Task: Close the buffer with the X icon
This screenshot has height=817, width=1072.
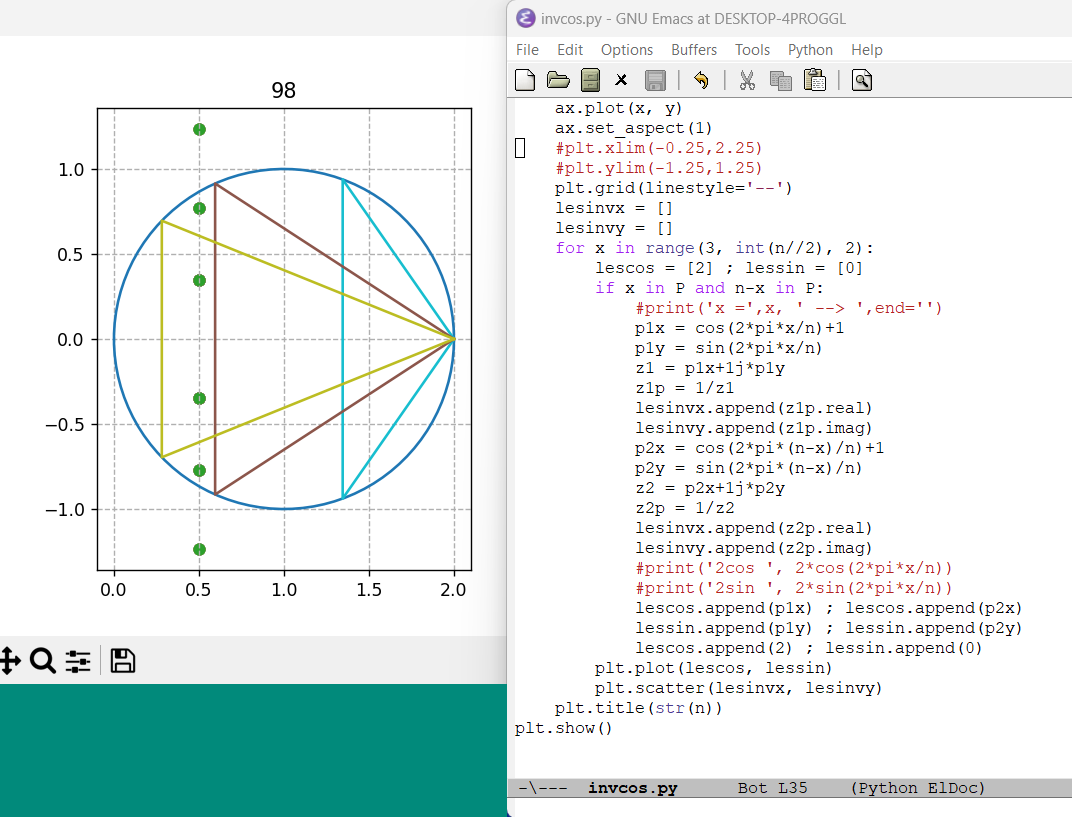Action: pos(621,80)
